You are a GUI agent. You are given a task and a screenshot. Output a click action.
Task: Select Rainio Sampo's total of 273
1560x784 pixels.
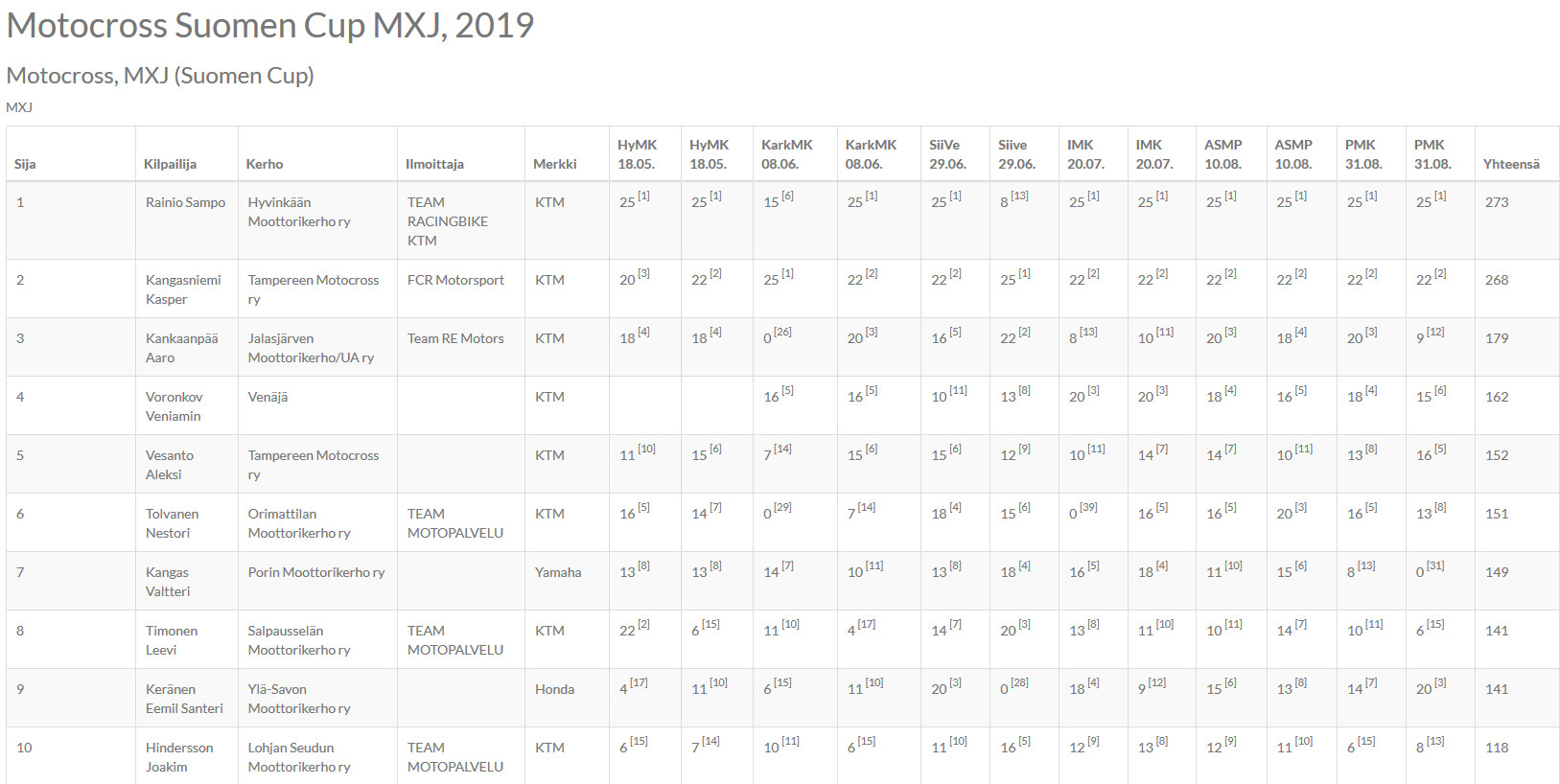click(1497, 202)
